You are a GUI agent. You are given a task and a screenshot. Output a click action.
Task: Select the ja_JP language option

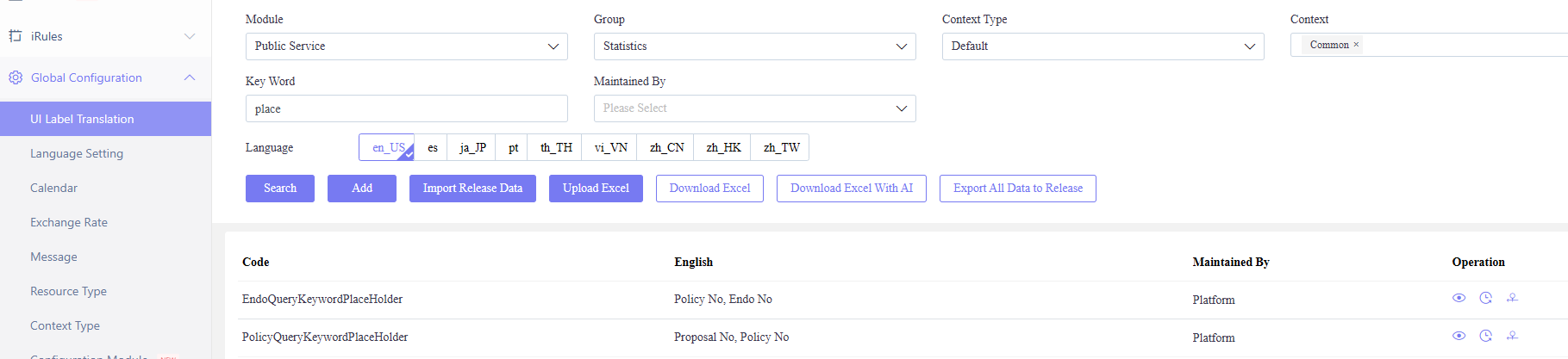(472, 147)
